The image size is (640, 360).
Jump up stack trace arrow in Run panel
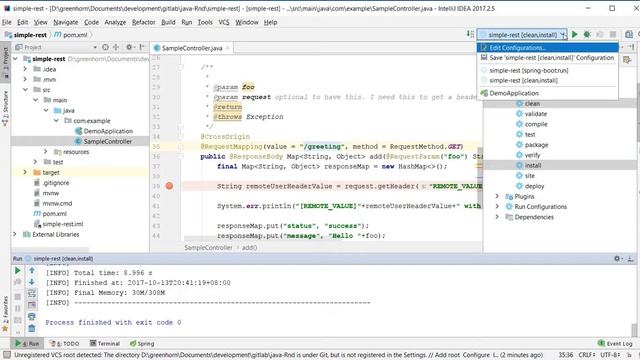pos(32,270)
